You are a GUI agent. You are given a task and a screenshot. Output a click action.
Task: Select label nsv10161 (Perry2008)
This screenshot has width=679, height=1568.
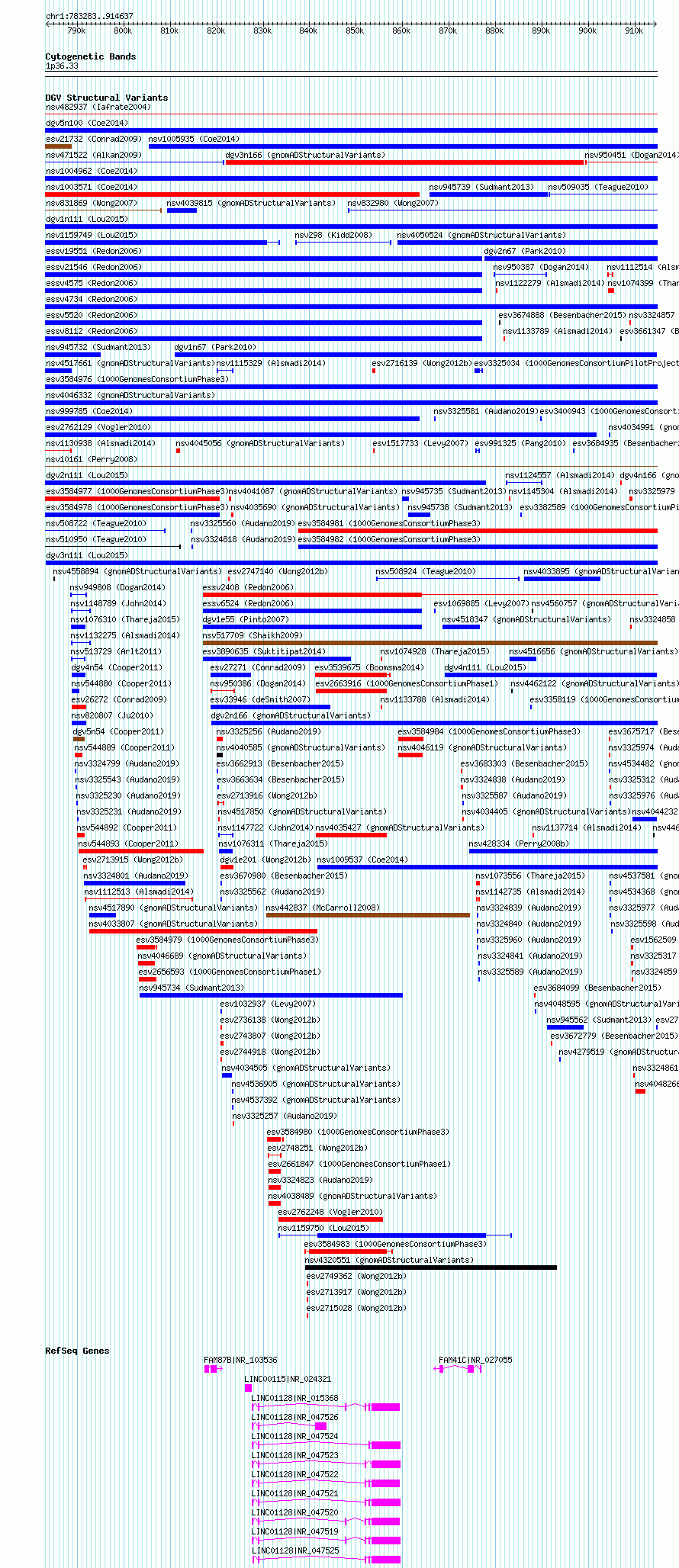coord(92,459)
